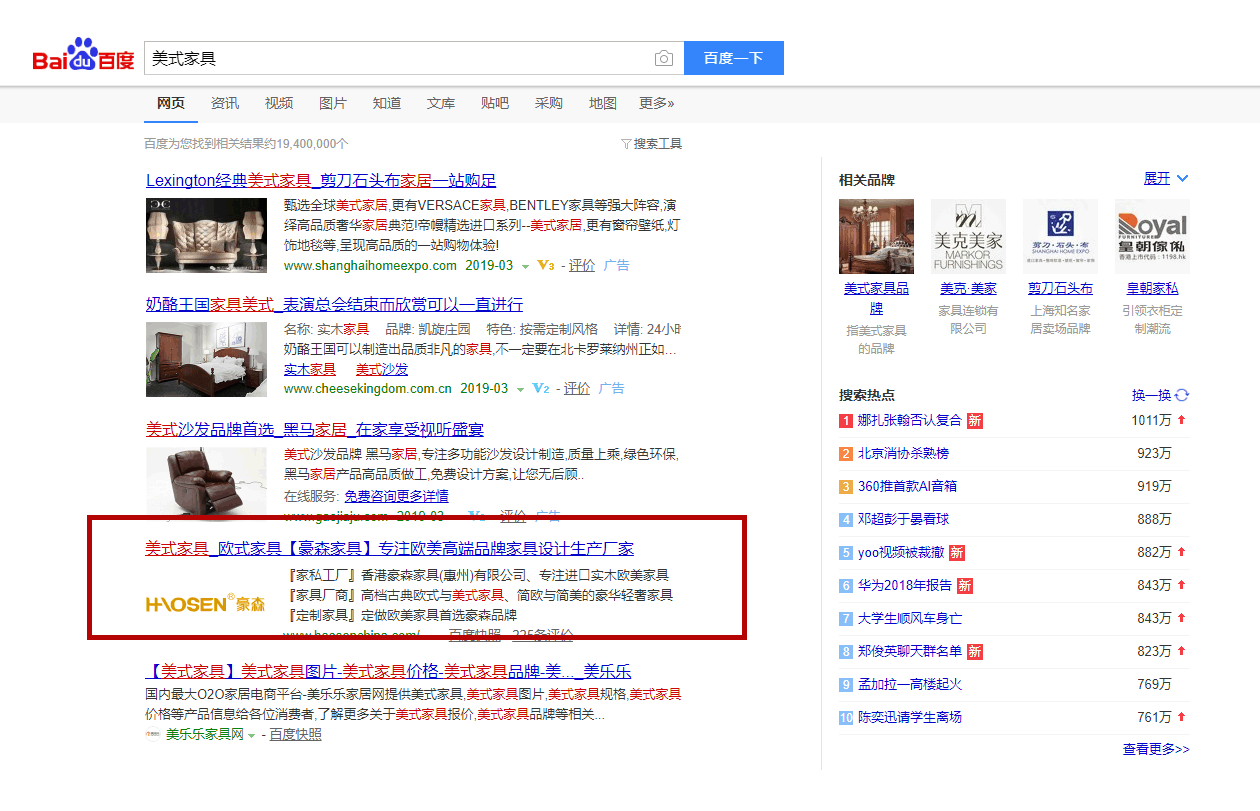The height and width of the screenshot is (811, 1260).
Task: Open the 豪森家具 result title link
Action: 390,549
